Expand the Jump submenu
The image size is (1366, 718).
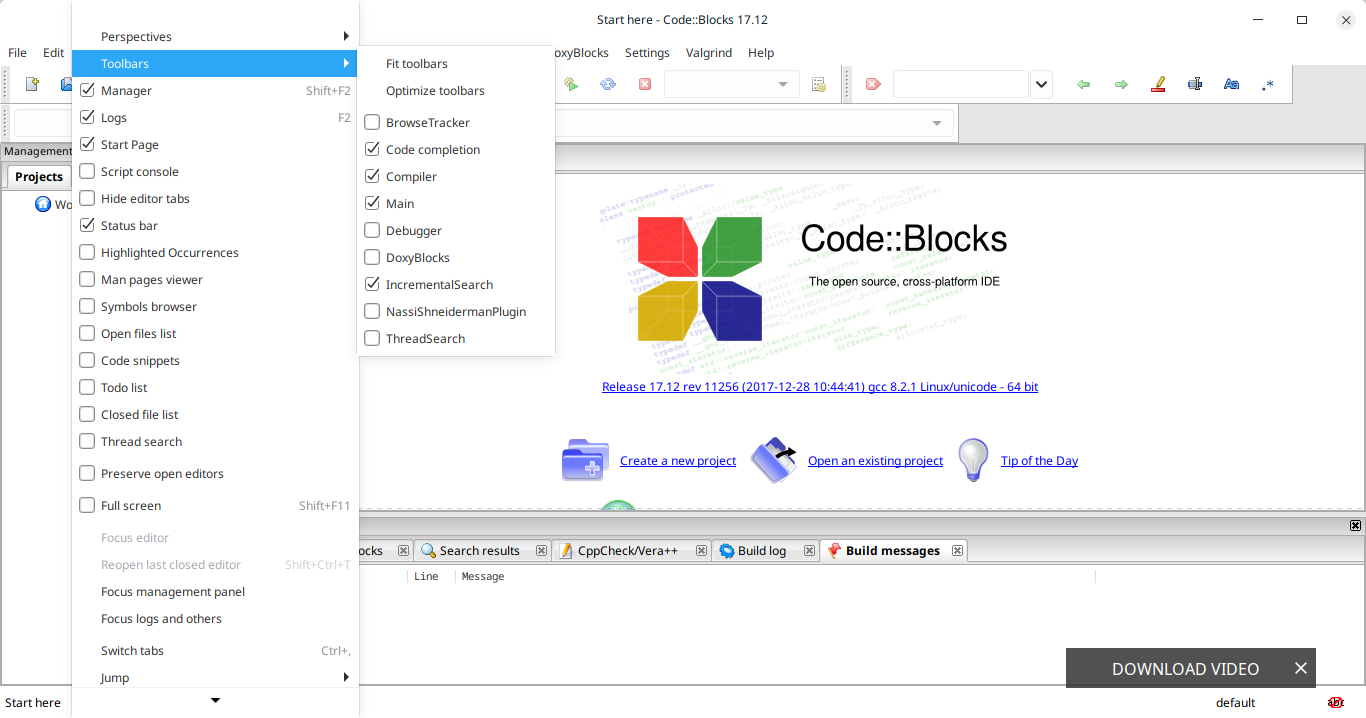tap(215, 677)
